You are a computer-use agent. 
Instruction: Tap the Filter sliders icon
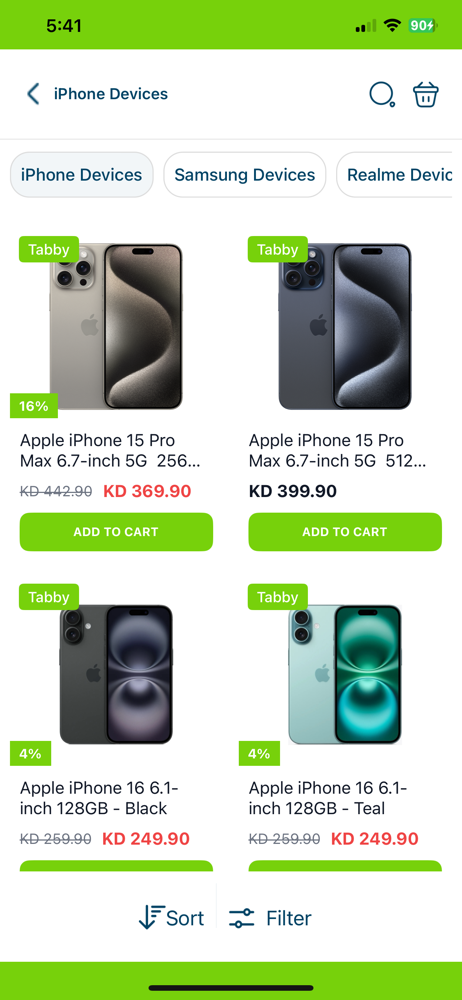pos(241,918)
